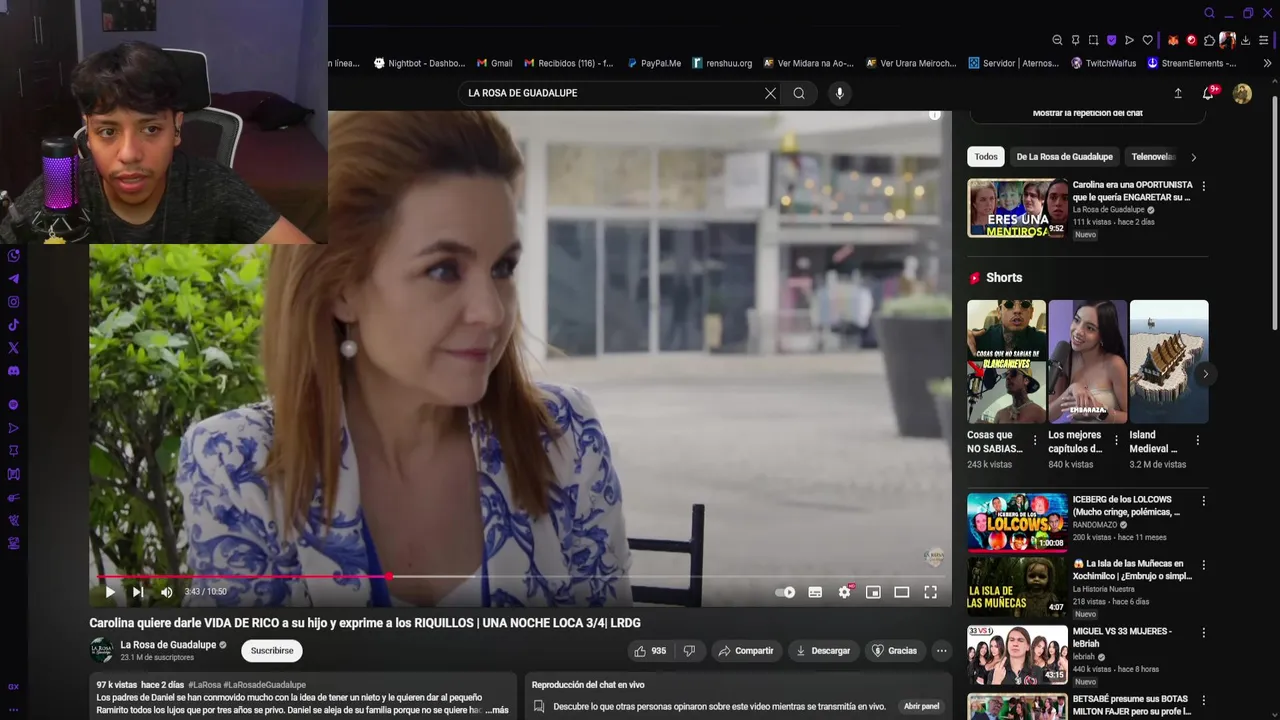This screenshot has width=1280, height=720.
Task: Open Telegram in Opera sidebar
Action: (x=13, y=279)
